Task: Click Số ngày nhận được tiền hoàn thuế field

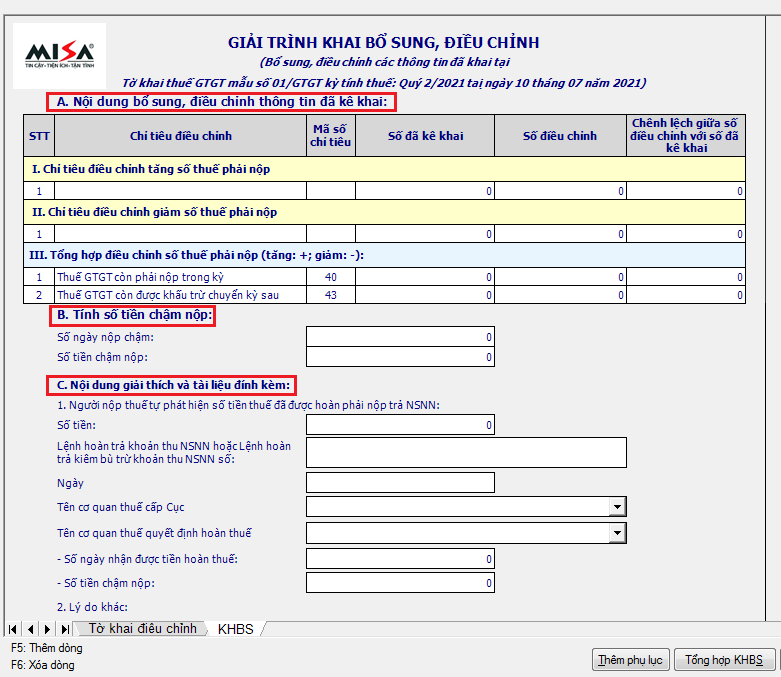Action: 400,559
